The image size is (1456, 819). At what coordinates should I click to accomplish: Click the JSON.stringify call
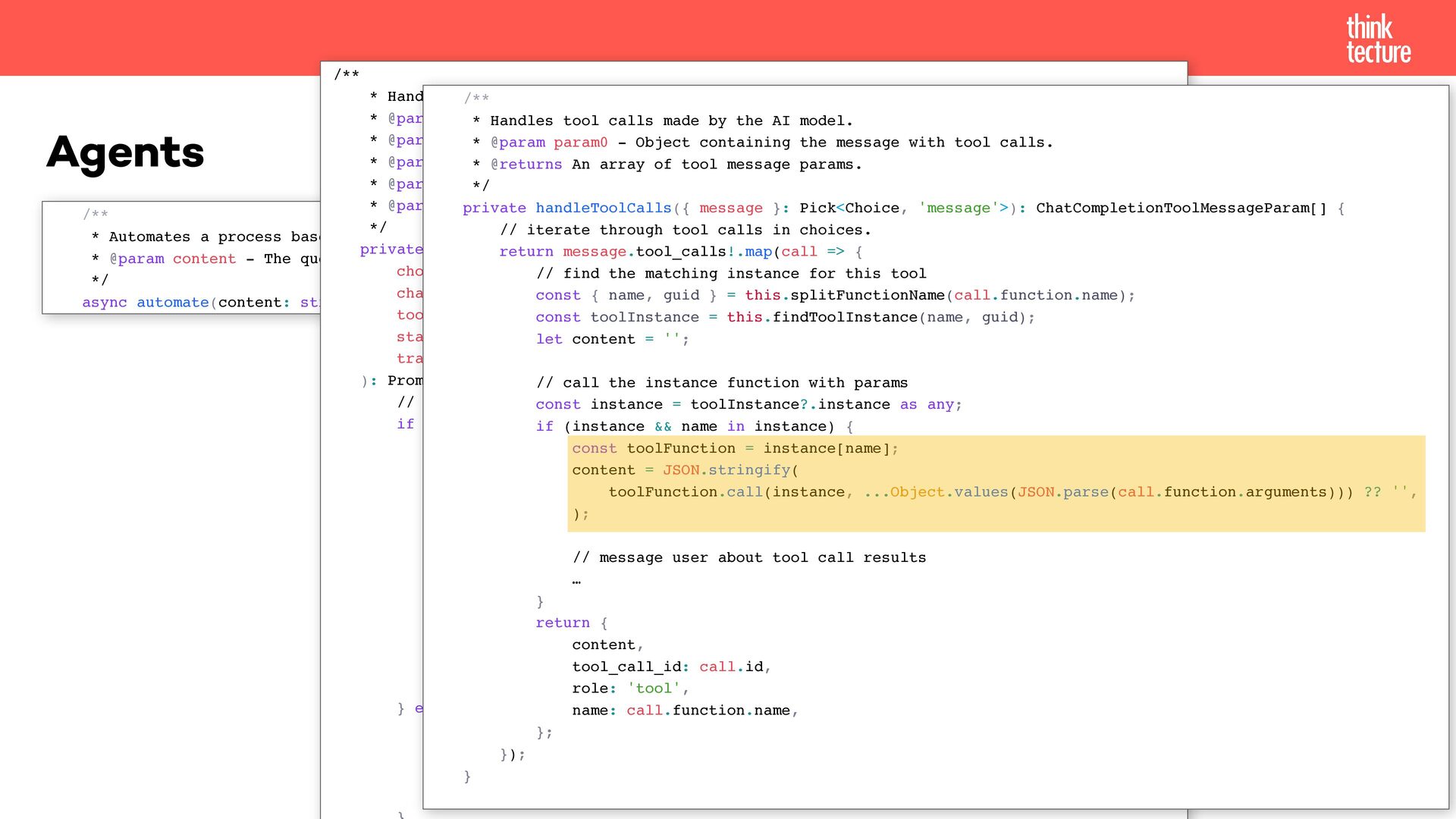click(x=726, y=470)
